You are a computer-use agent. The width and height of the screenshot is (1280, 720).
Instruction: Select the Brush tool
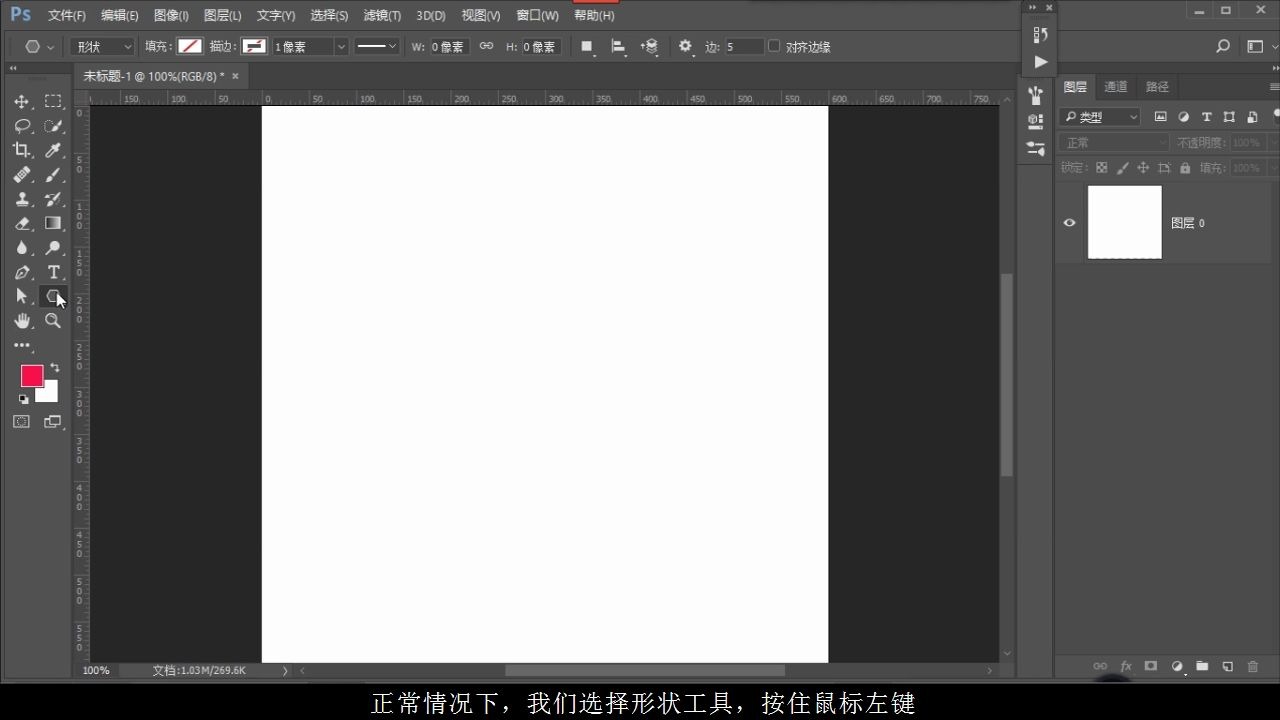[x=53, y=175]
